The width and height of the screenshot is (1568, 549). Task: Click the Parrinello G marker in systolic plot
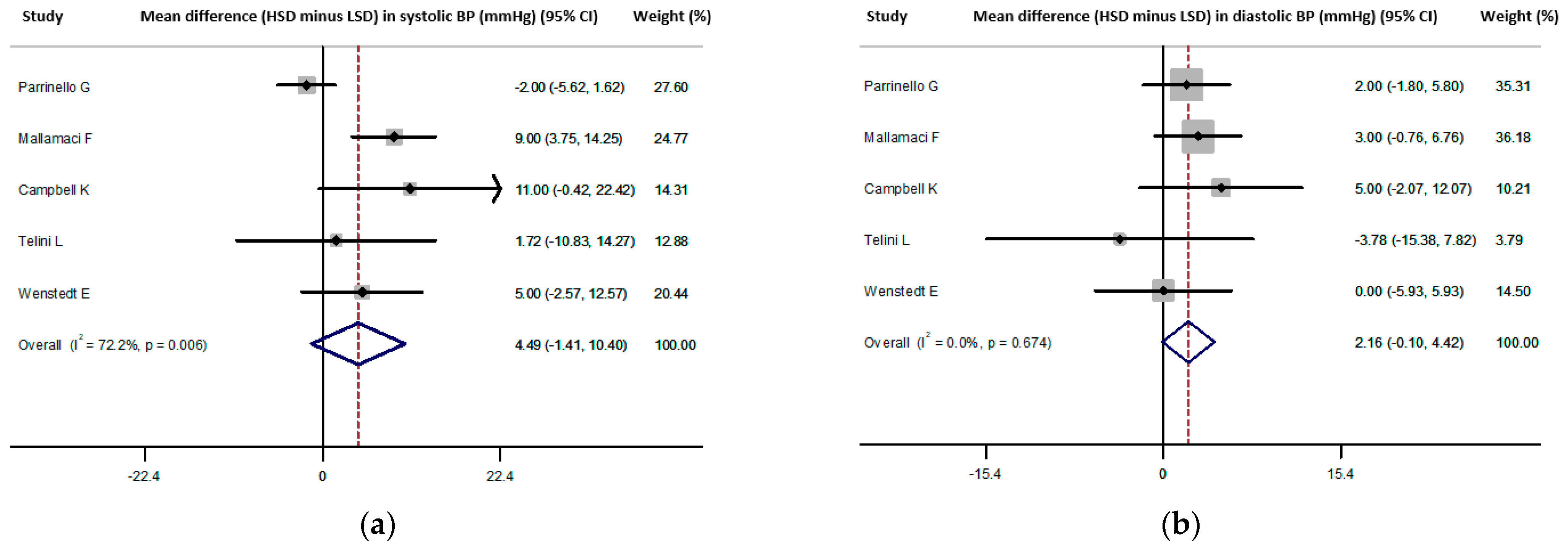(307, 85)
